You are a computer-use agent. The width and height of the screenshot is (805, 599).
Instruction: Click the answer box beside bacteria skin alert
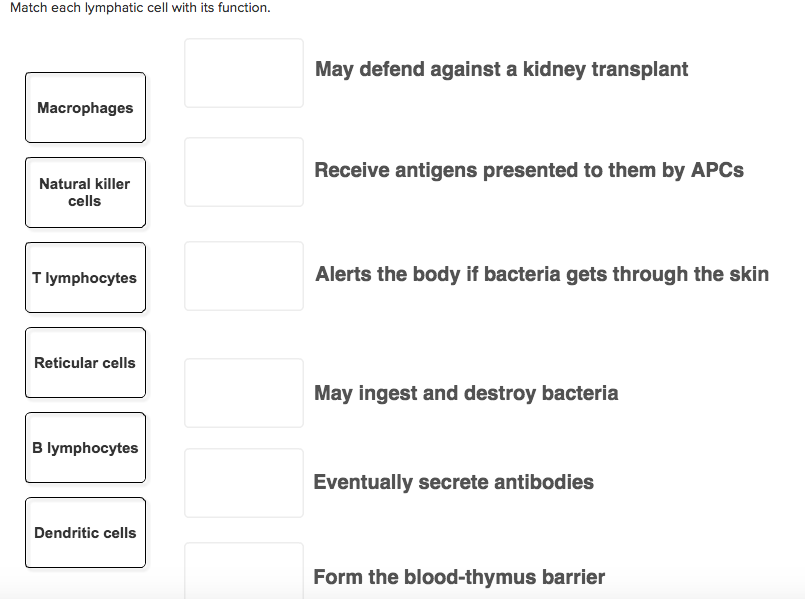[x=243, y=275]
